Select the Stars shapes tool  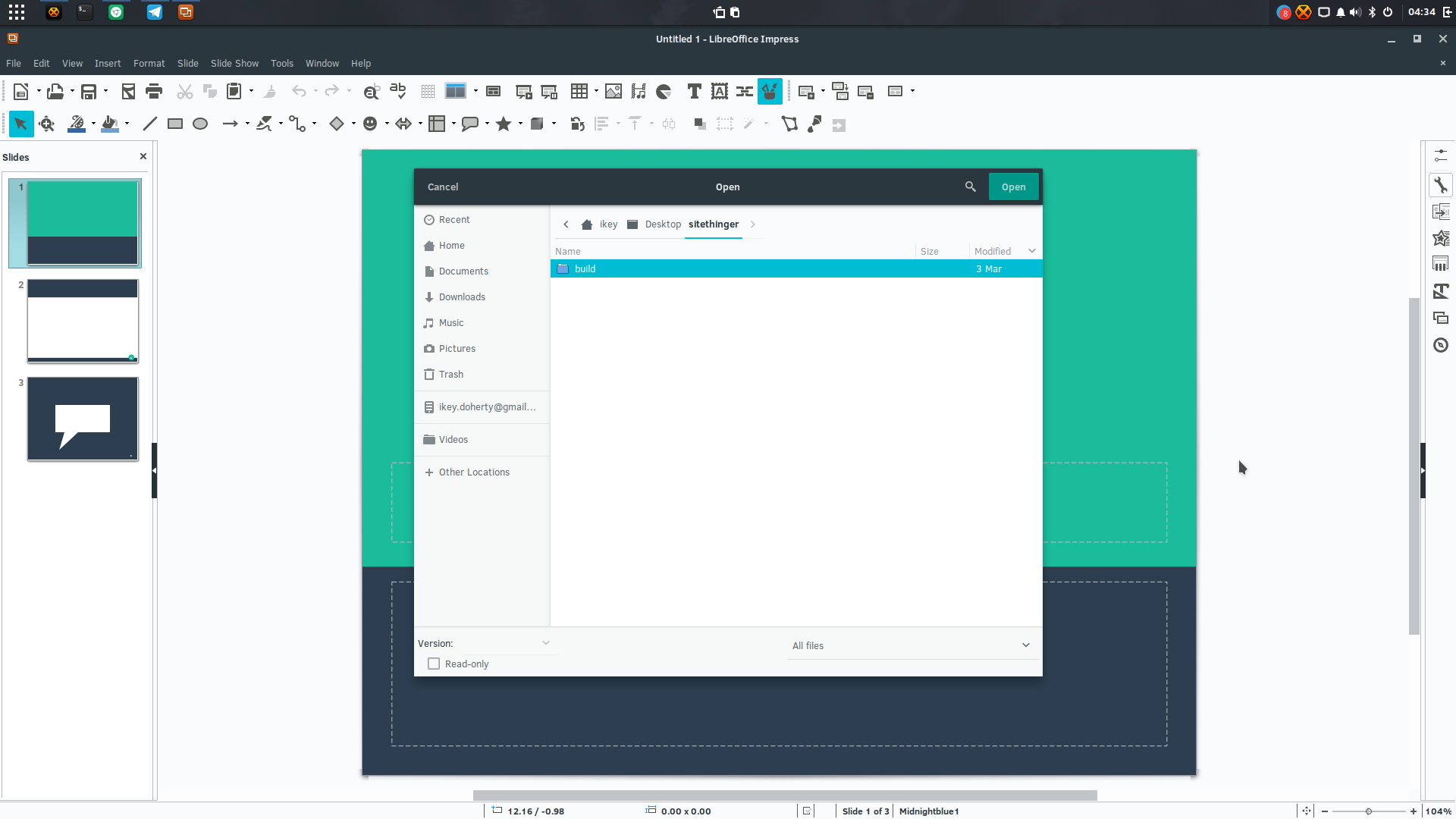[x=504, y=124]
